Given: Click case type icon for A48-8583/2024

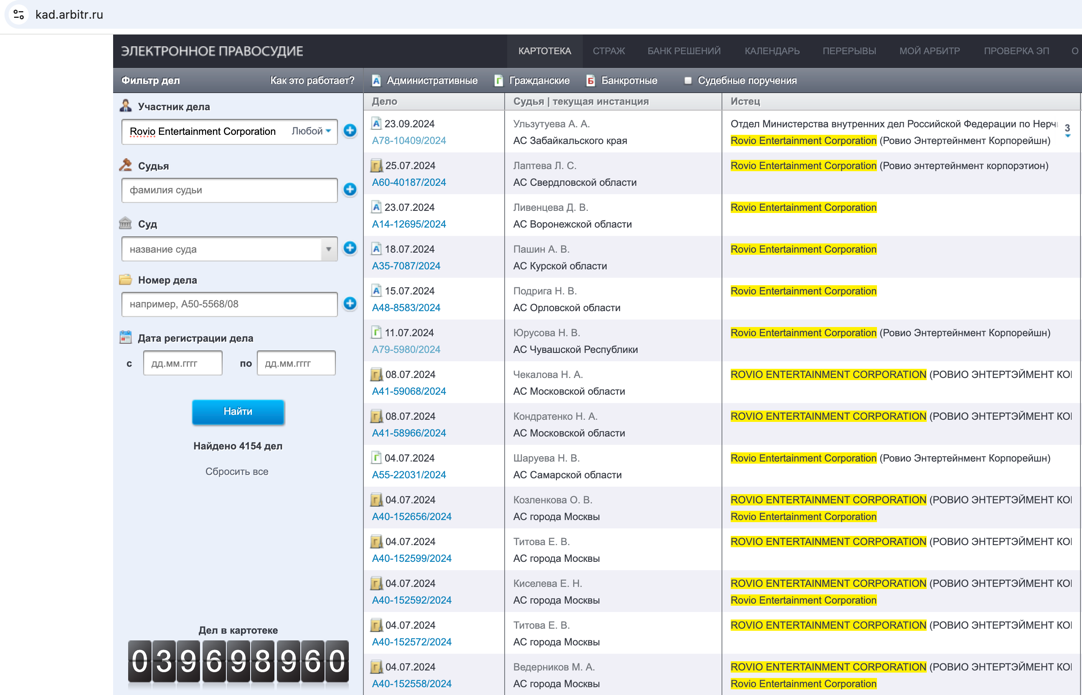Looking at the screenshot, I should (x=376, y=291).
